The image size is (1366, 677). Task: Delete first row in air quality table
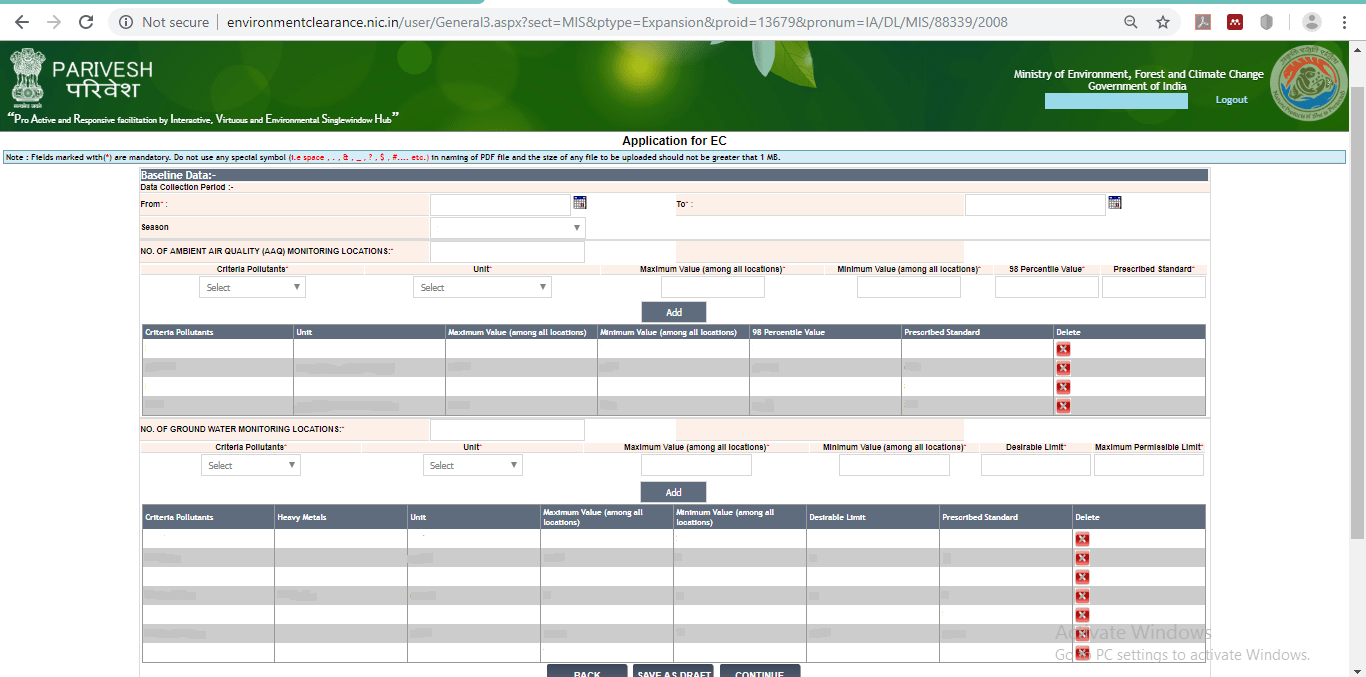tap(1063, 349)
